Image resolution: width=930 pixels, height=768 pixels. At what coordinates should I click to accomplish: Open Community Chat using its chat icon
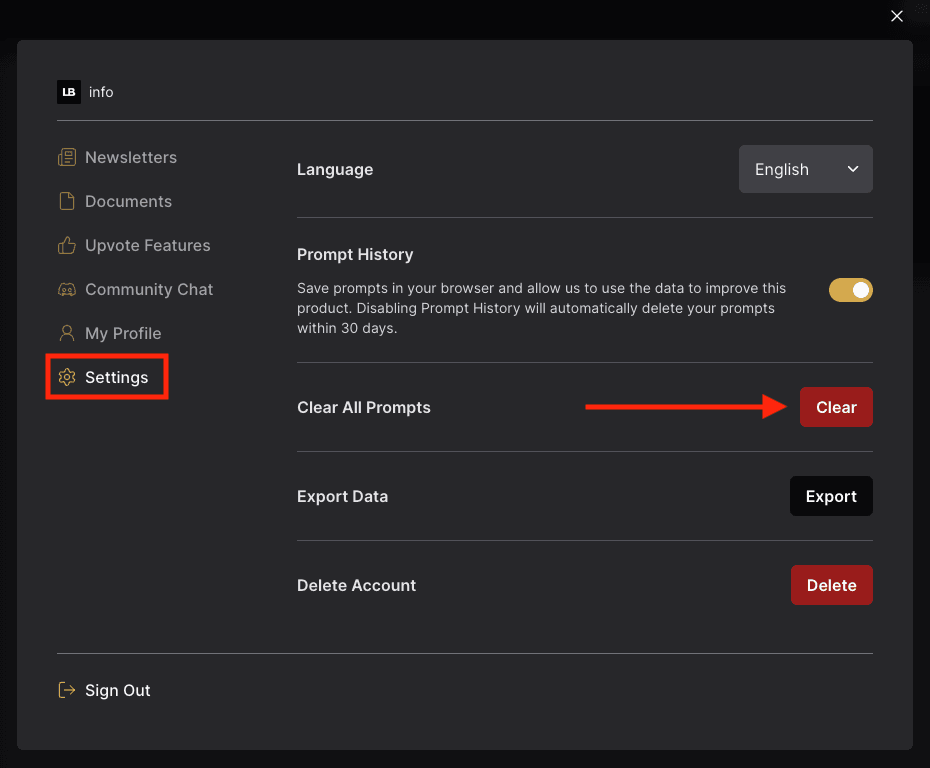[x=67, y=289]
